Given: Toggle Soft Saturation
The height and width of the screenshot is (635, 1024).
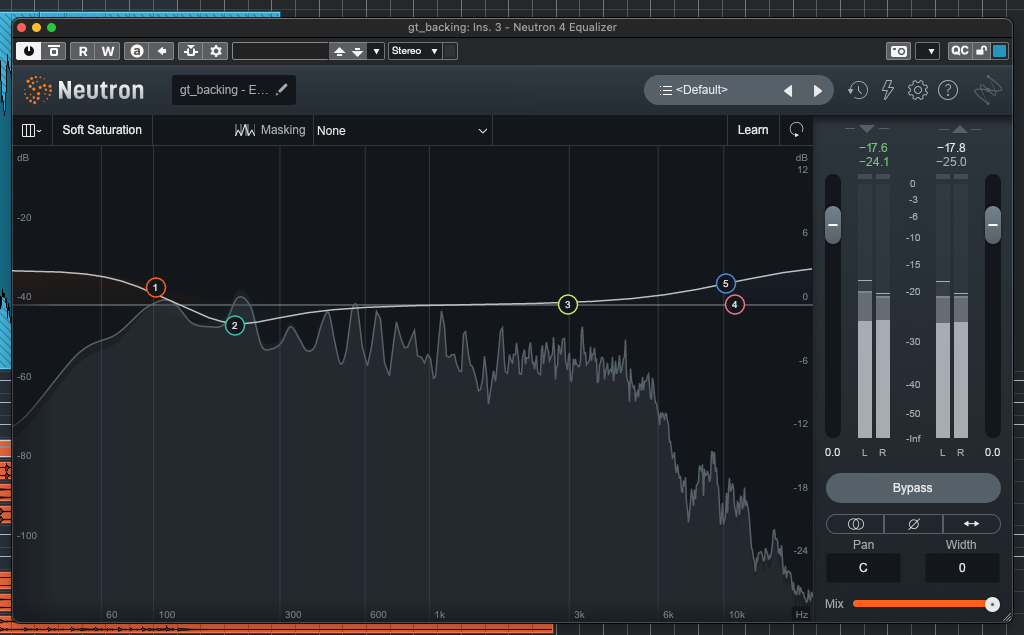Looking at the screenshot, I should 102,130.
